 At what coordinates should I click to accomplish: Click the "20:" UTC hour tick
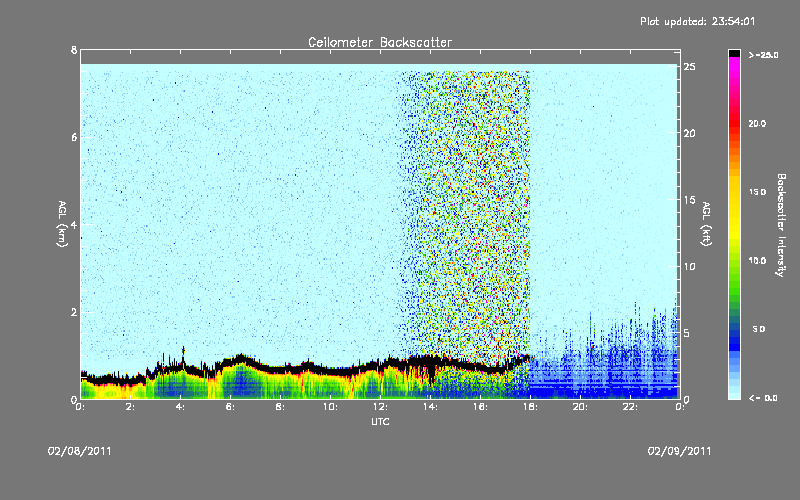pyautogui.click(x=581, y=407)
